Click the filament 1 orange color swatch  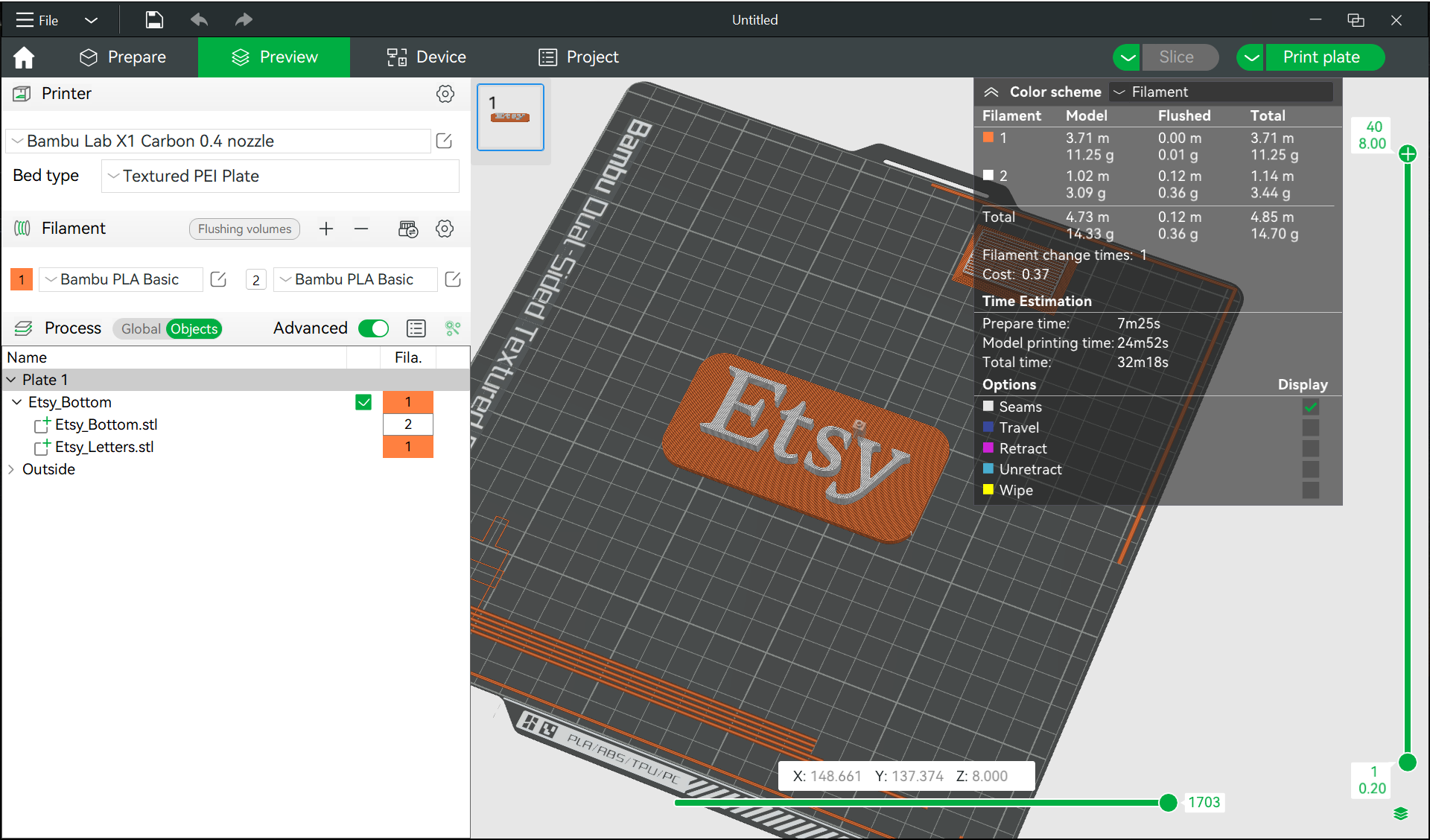click(x=22, y=279)
